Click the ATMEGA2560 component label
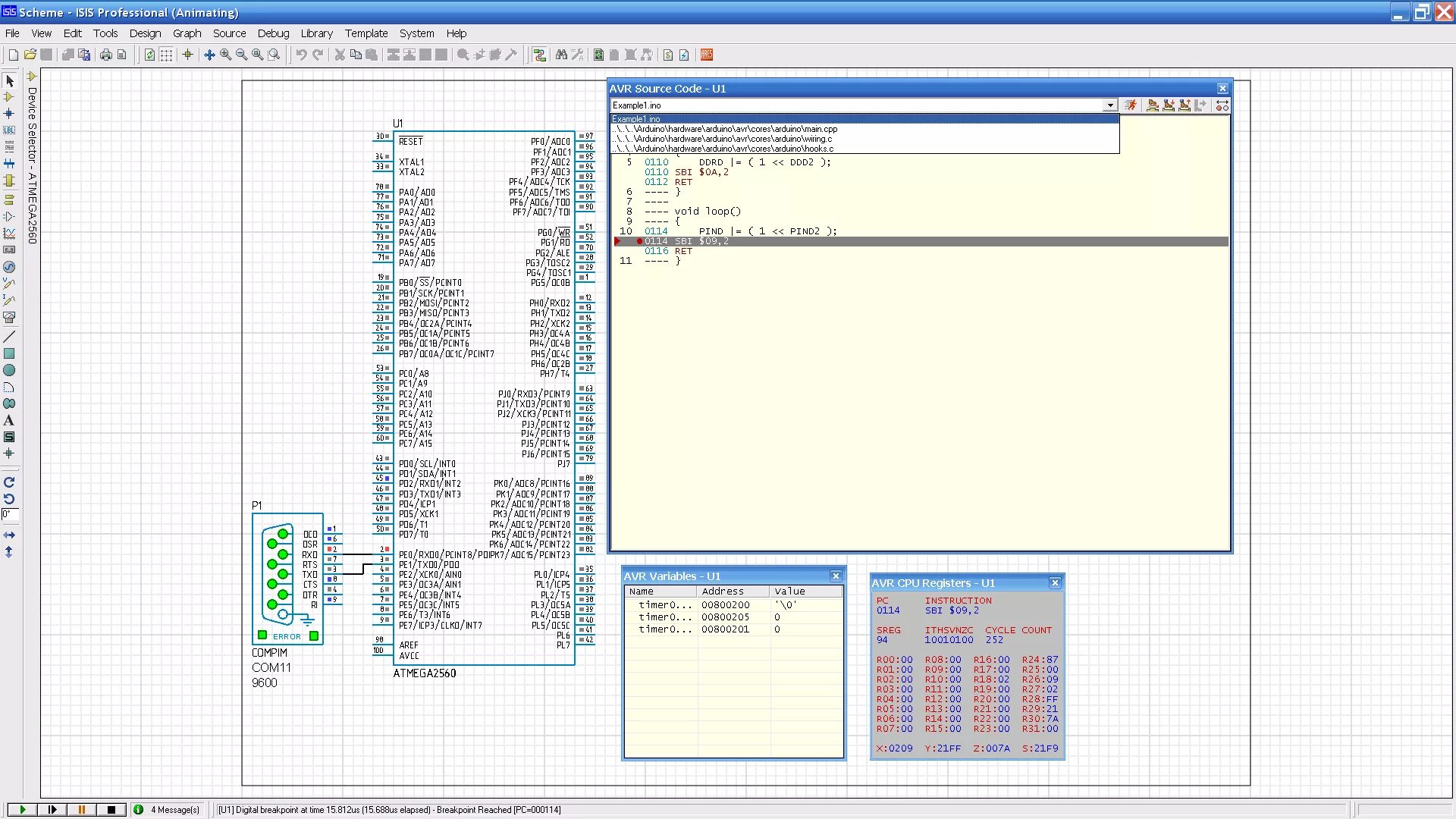Image resolution: width=1456 pixels, height=819 pixels. click(x=424, y=673)
